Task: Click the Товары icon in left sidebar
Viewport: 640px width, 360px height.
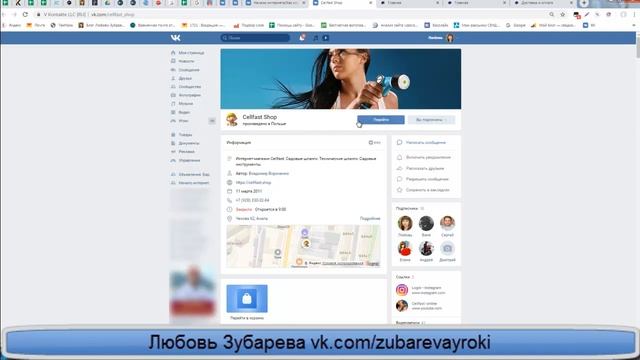Action: 173,135
